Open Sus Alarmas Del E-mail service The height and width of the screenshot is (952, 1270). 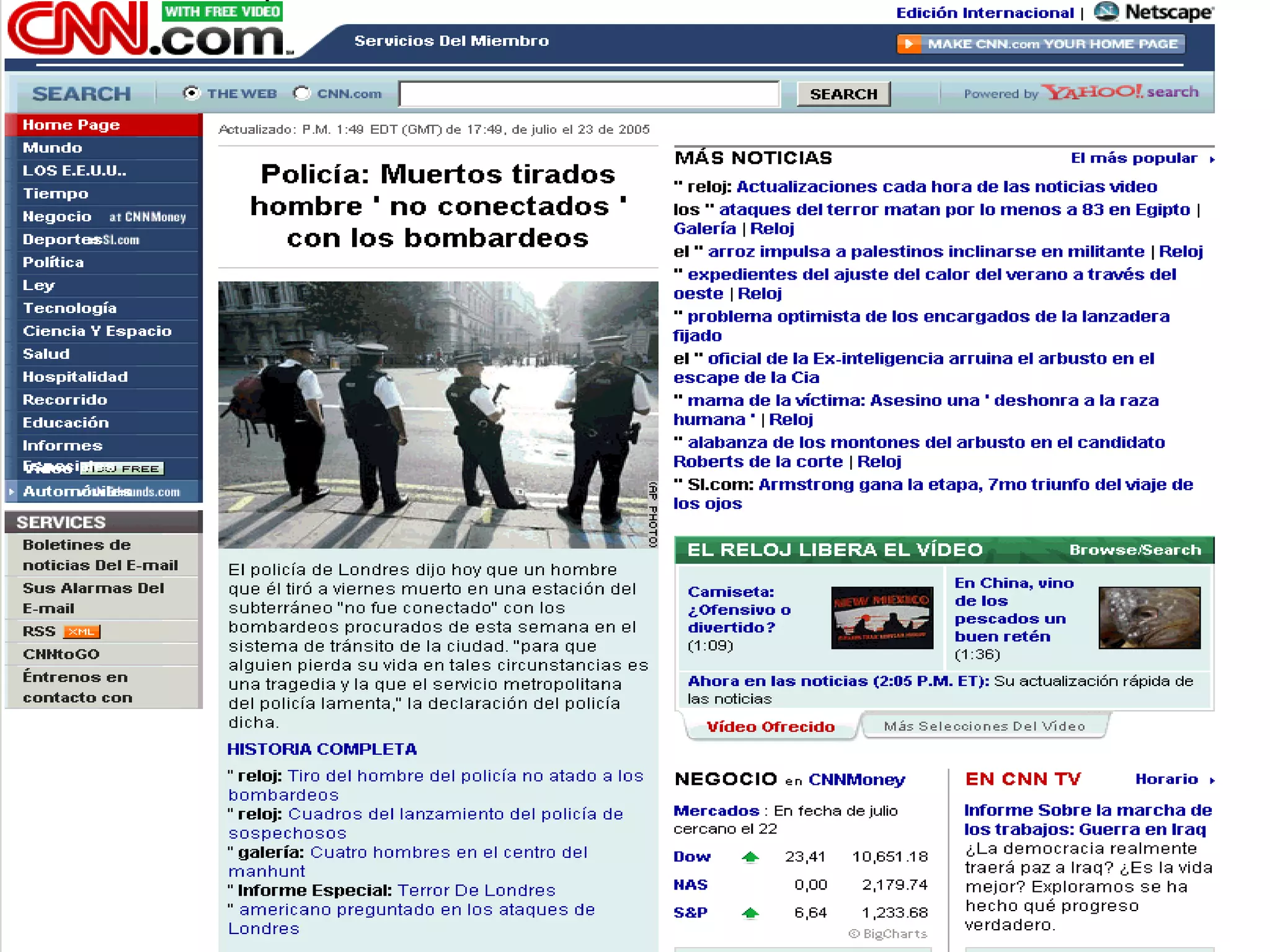tap(93, 598)
